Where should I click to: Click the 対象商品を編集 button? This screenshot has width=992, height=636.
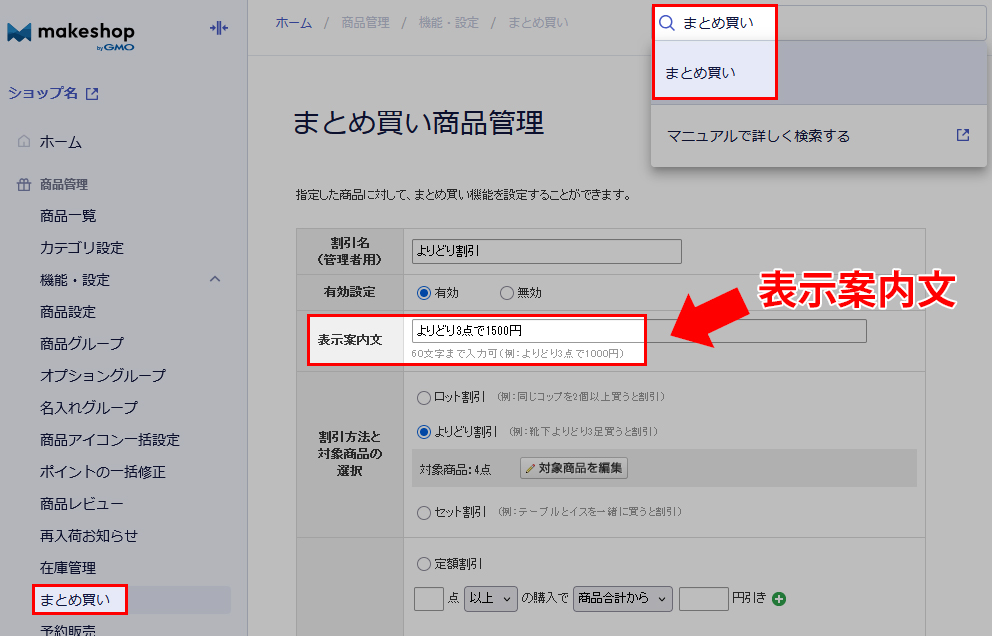[x=574, y=468]
